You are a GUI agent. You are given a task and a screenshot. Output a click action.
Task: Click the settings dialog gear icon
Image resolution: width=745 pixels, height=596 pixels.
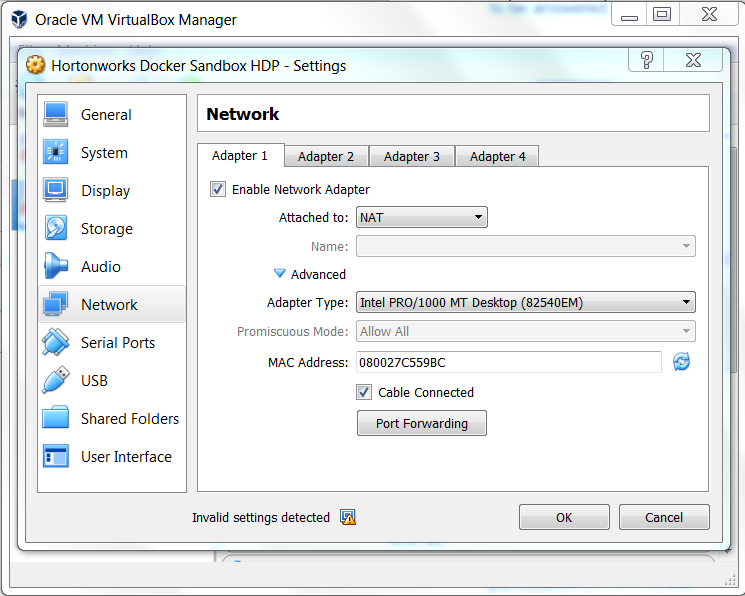(36, 65)
